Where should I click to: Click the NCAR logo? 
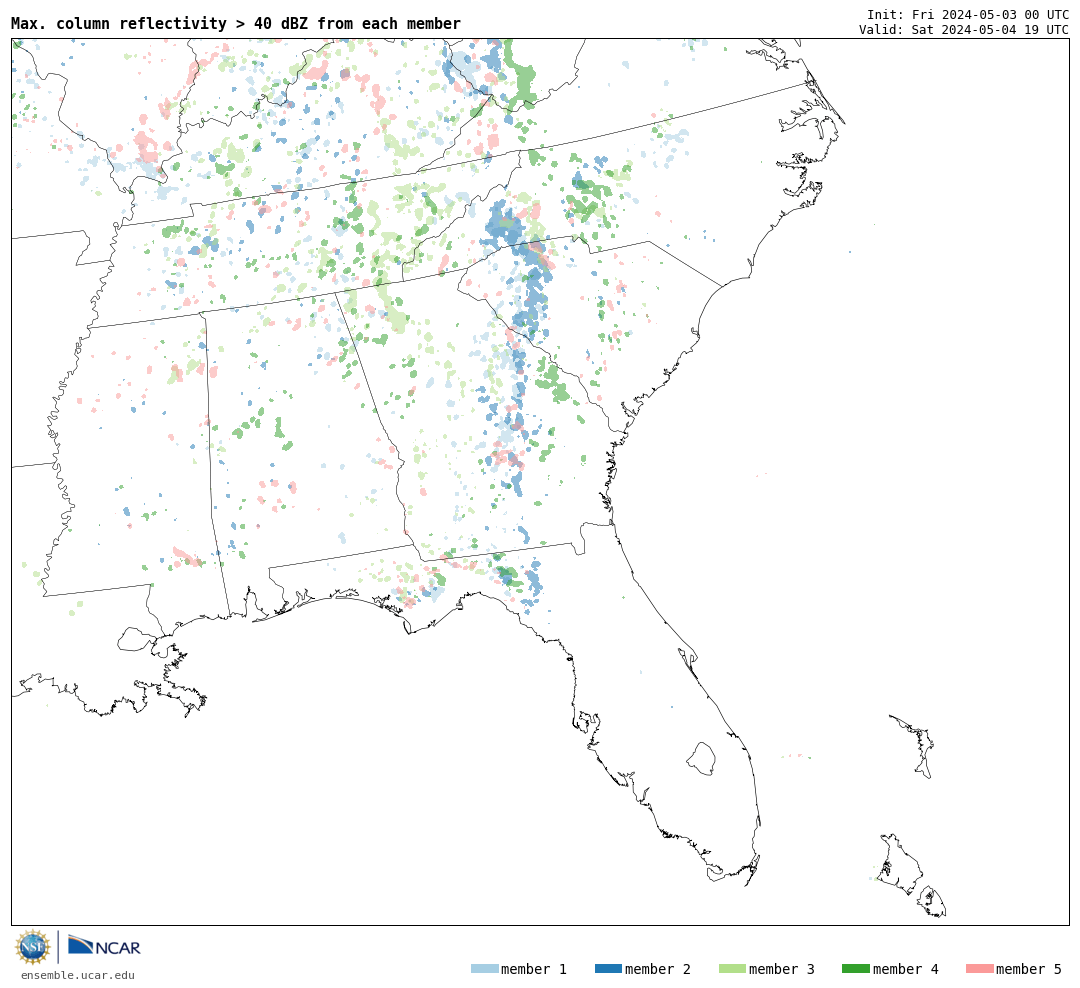point(104,946)
